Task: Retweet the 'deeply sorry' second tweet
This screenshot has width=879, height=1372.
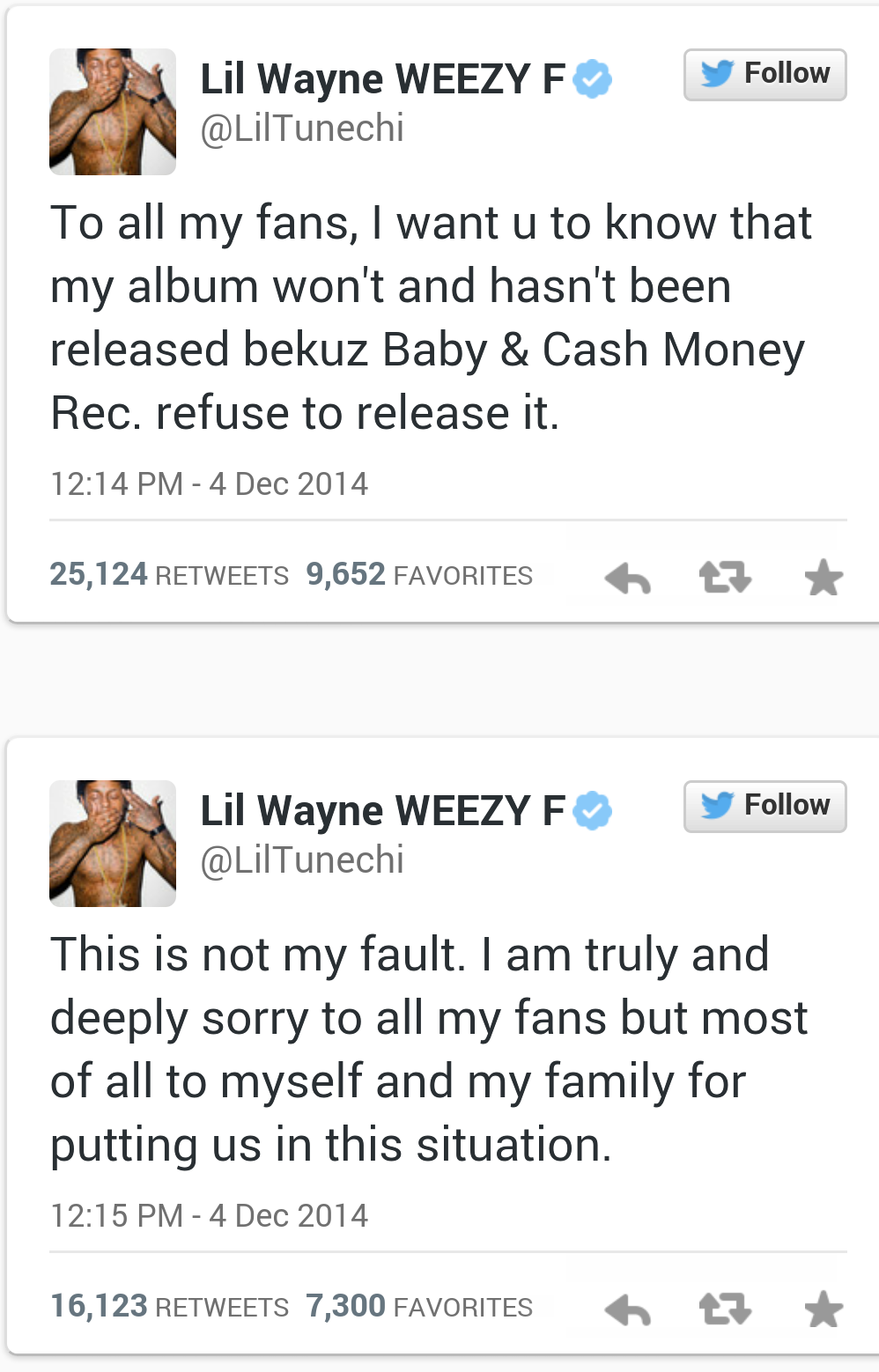Action: coord(725,1309)
